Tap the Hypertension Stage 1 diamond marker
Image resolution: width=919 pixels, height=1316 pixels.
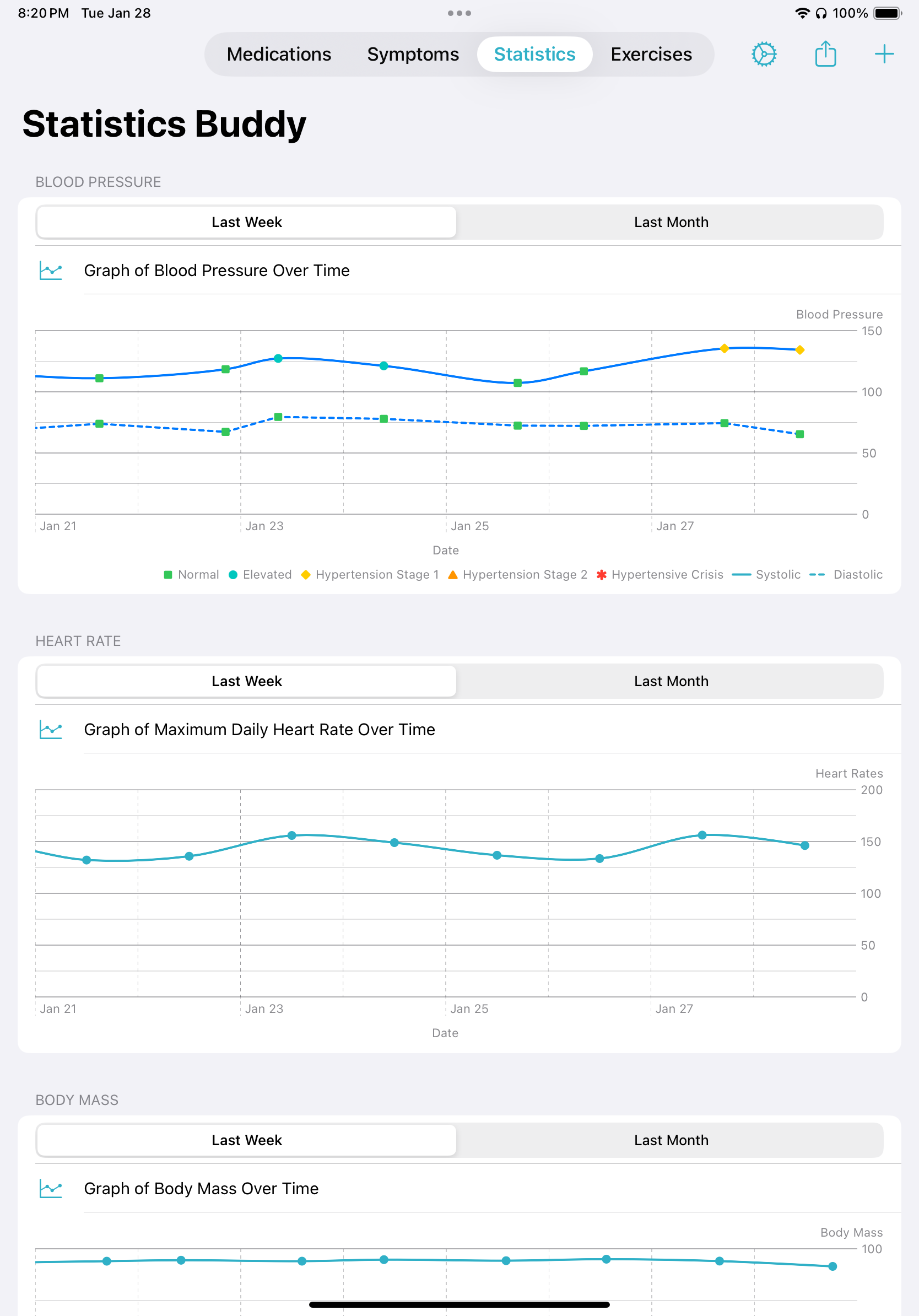point(305,574)
